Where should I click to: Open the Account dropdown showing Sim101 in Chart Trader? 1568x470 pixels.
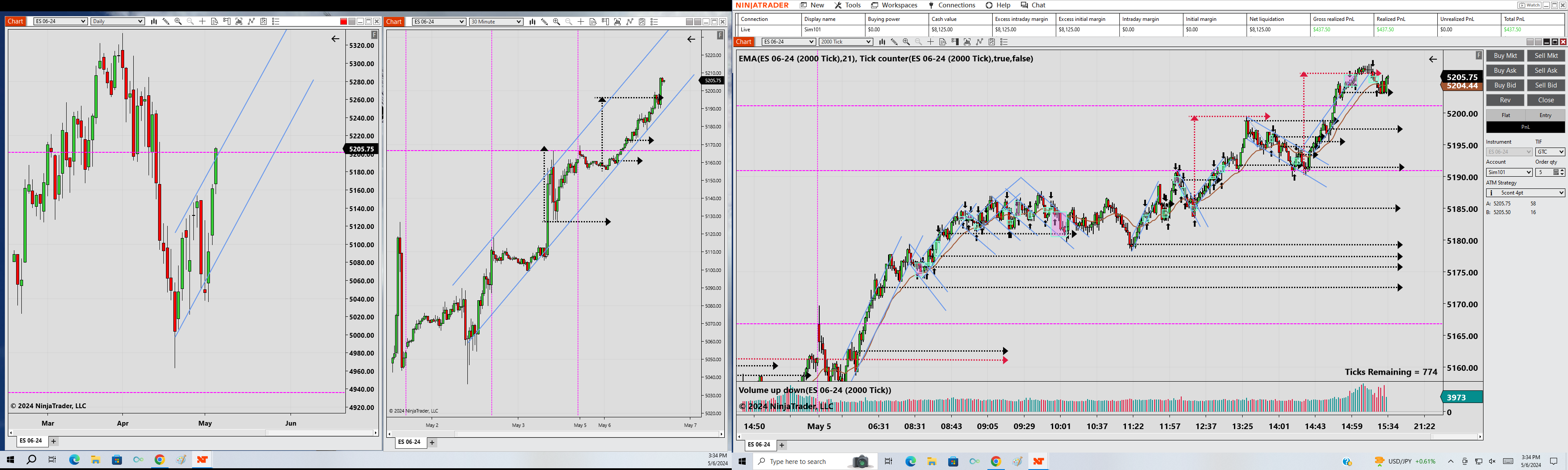1509,173
